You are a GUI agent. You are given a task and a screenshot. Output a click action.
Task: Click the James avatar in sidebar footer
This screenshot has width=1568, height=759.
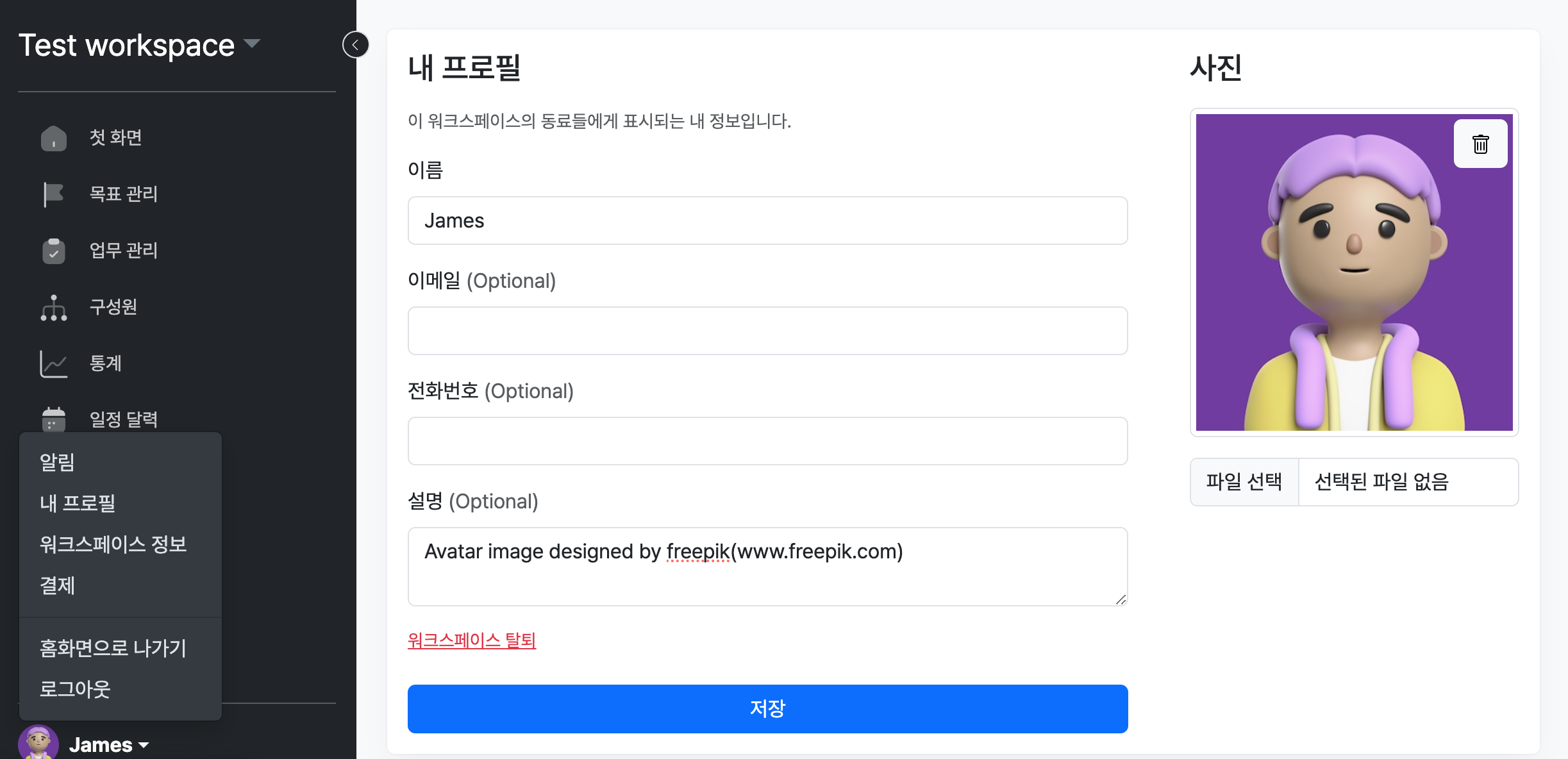click(x=38, y=744)
